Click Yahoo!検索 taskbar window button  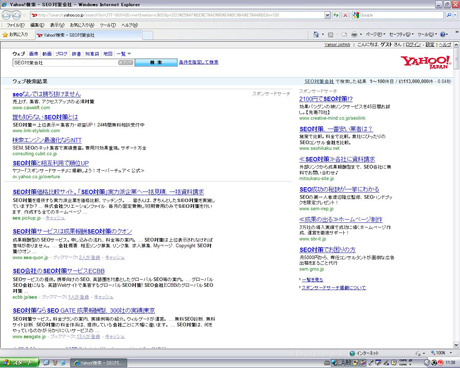pos(99,363)
